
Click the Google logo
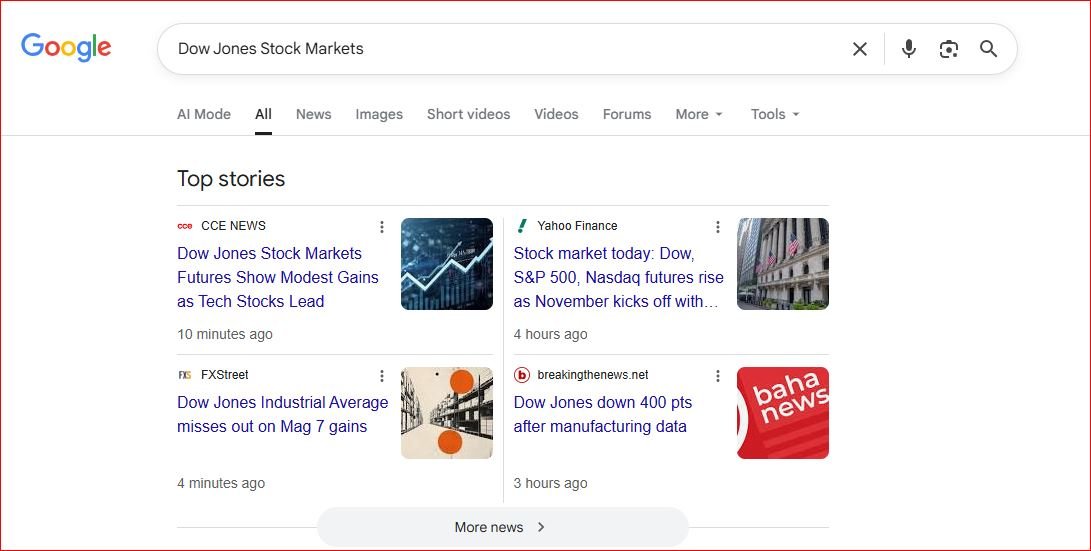[x=66, y=48]
